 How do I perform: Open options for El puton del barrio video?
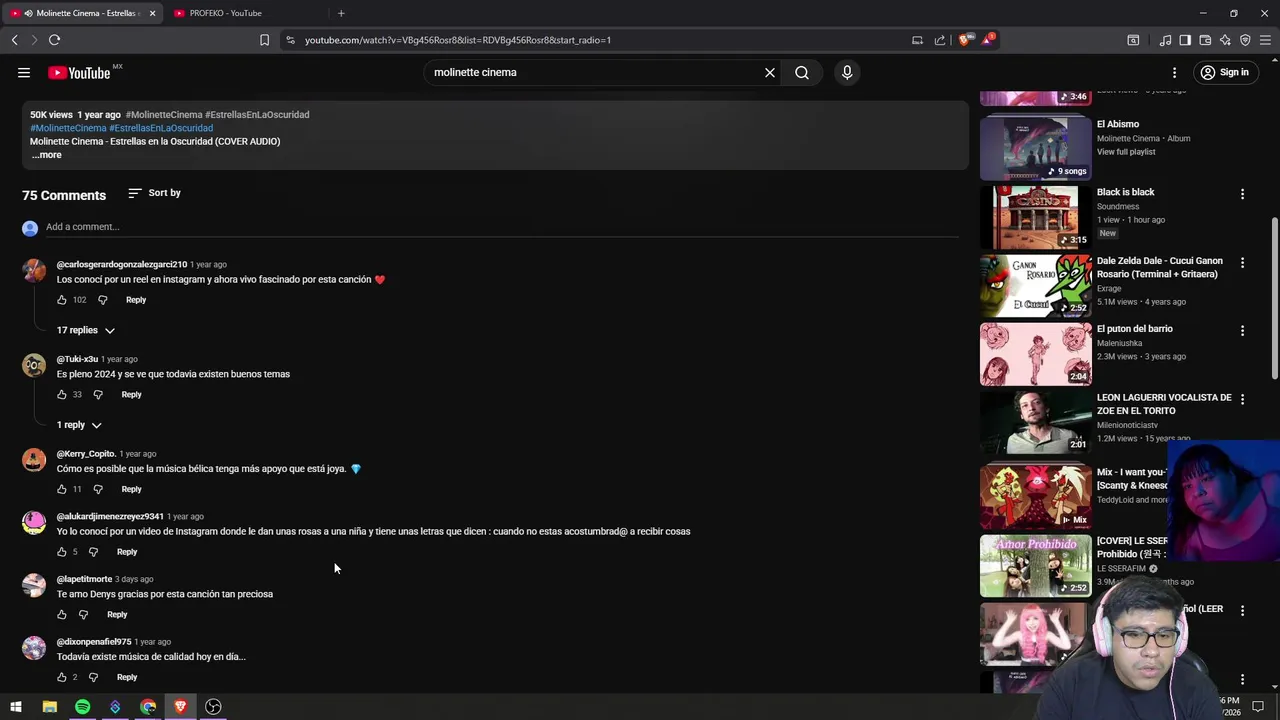pos(1242,331)
